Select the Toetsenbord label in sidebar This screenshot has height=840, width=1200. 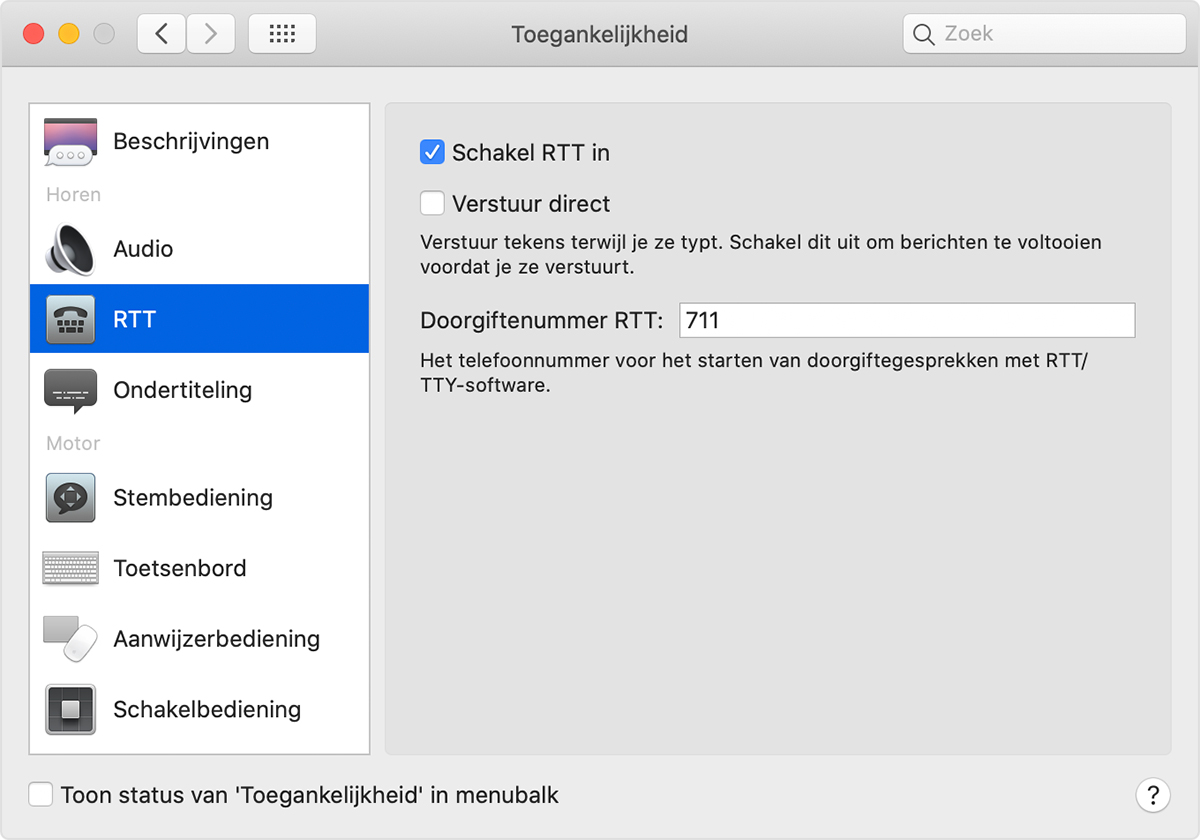click(x=180, y=568)
